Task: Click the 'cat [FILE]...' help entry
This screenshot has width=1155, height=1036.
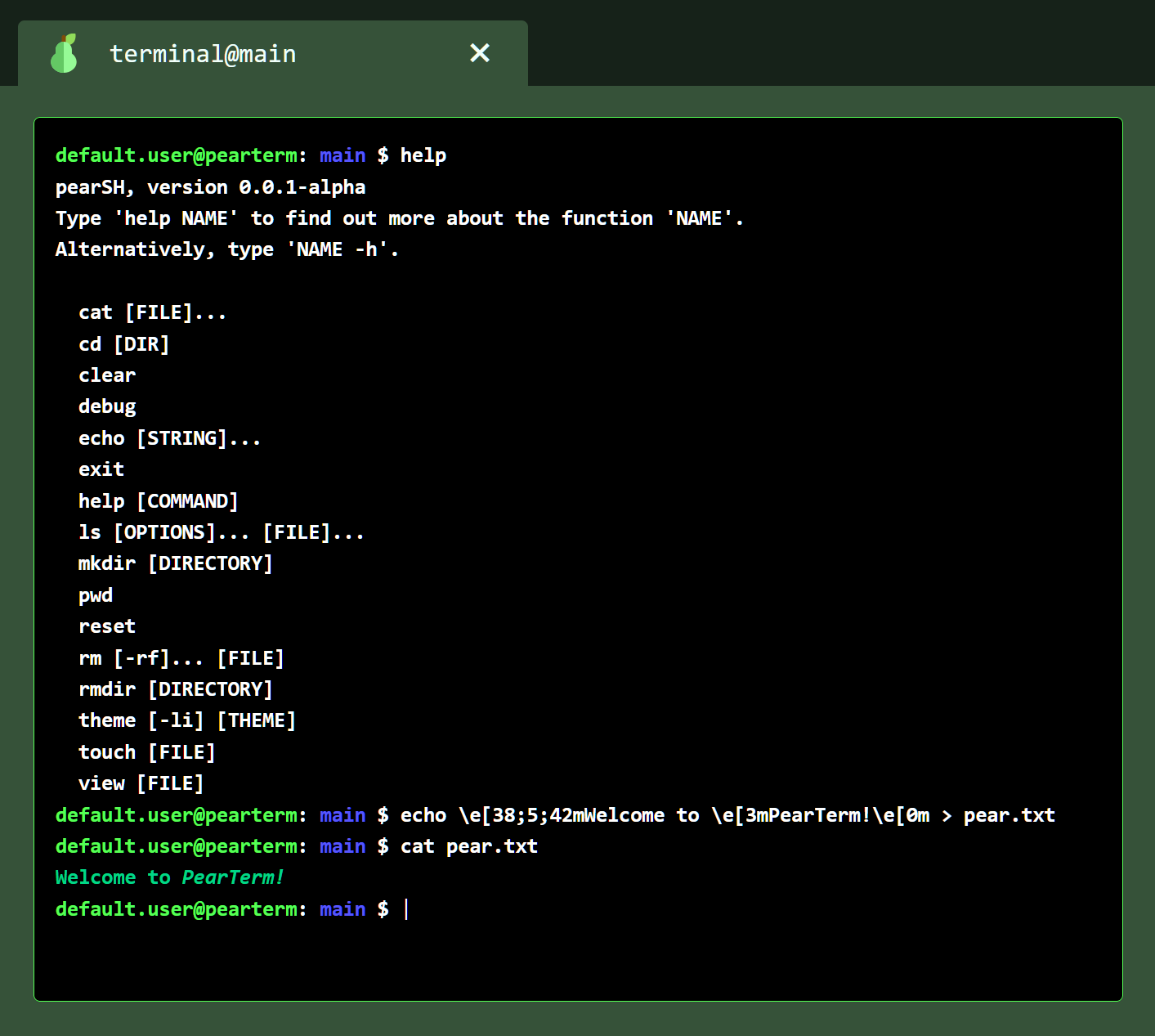Action: (x=152, y=313)
